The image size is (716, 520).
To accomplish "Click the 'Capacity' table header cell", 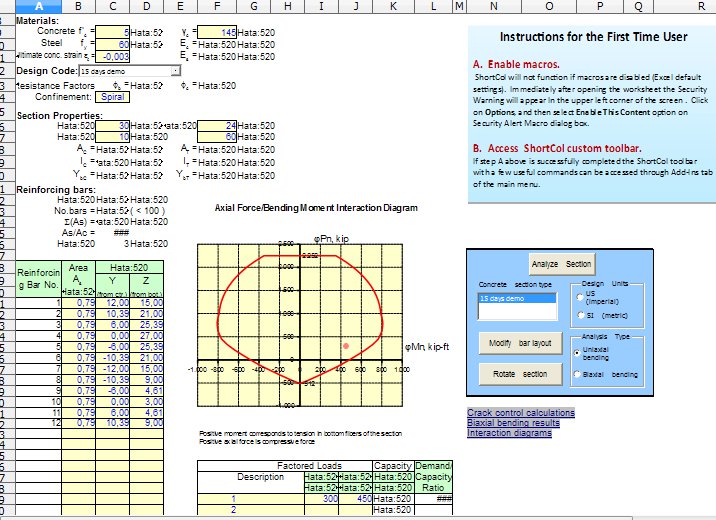I will [393, 466].
